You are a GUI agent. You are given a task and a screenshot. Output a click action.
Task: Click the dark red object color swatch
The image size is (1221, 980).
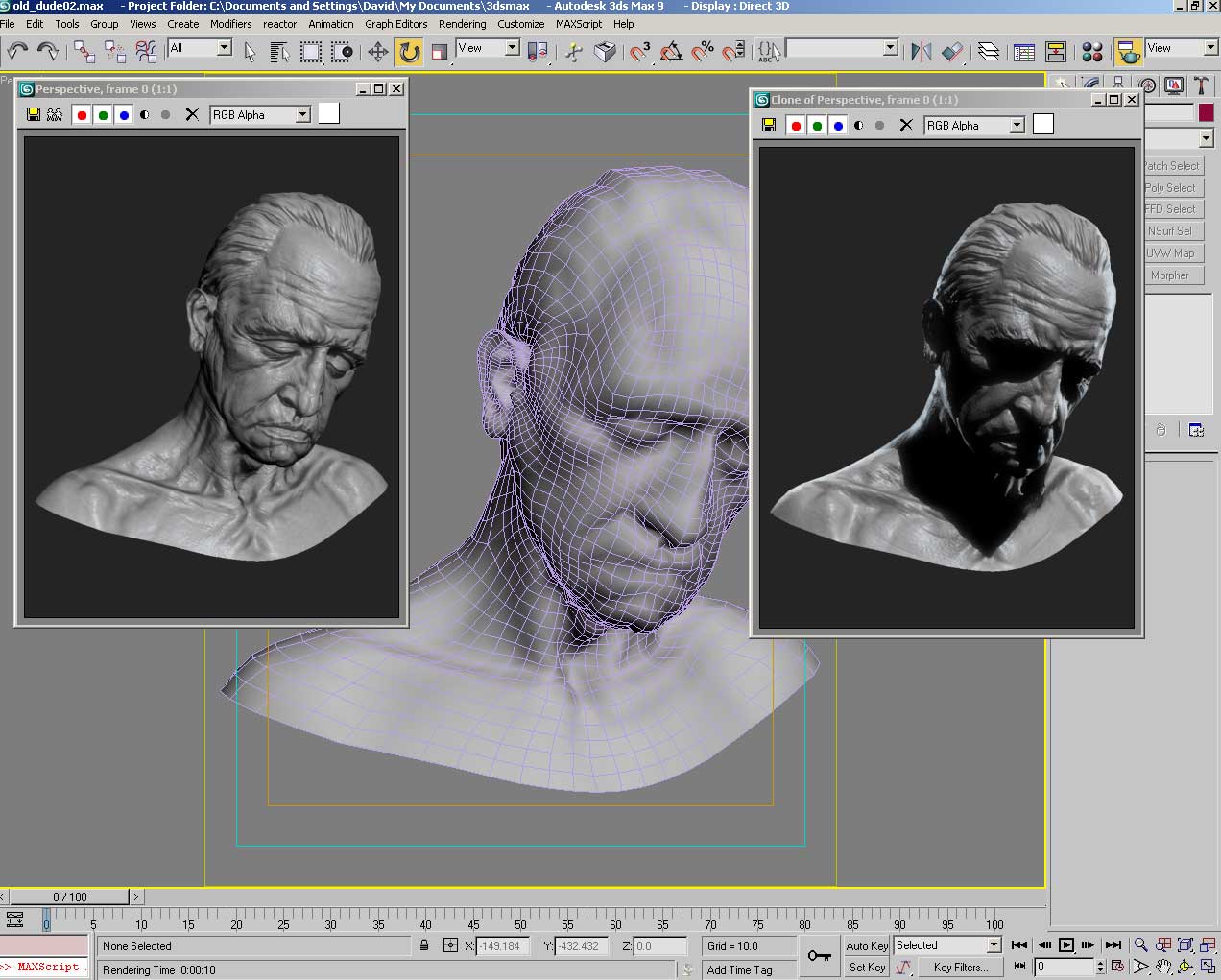(x=1206, y=113)
